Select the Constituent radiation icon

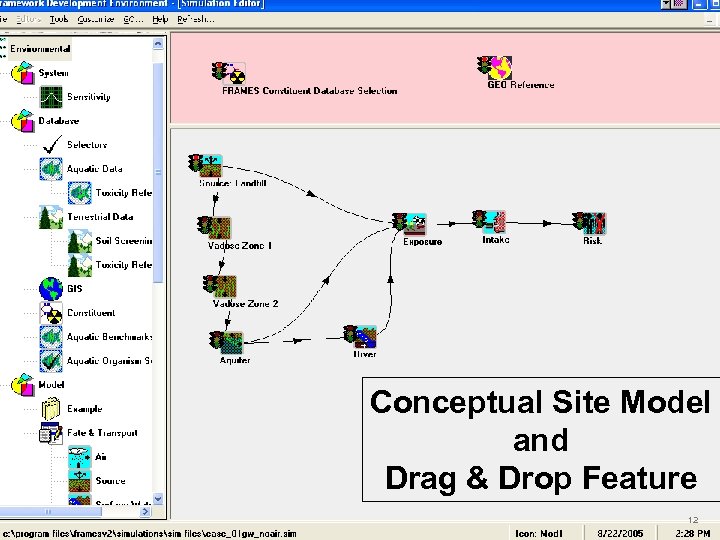pos(51,313)
